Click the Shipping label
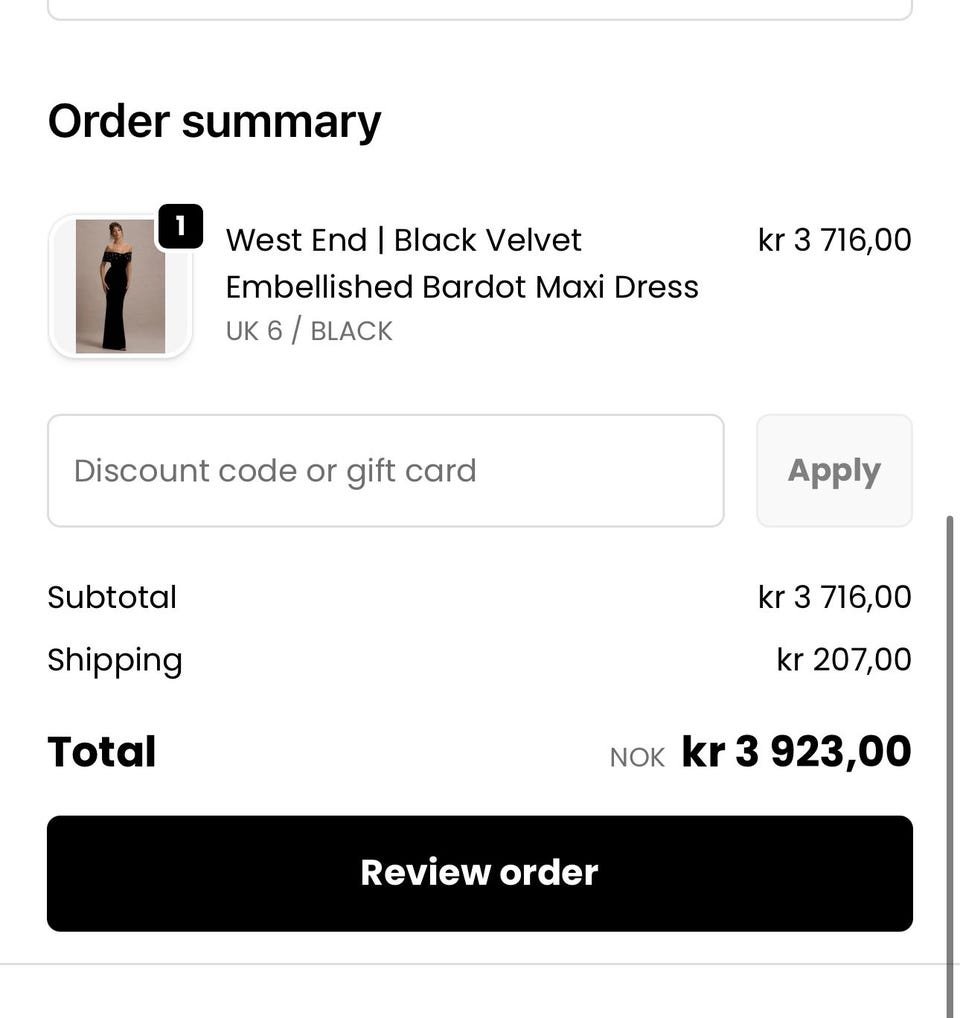Screen dimensions: 960x1018 115,660
